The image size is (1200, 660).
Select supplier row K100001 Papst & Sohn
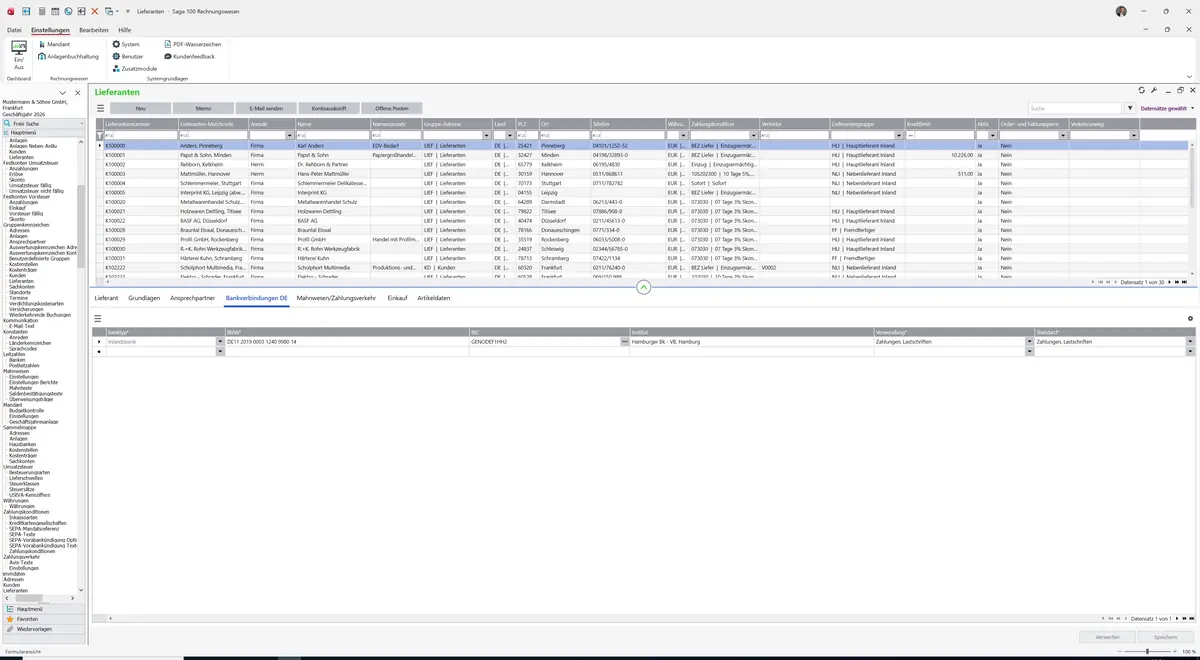[x=640, y=155]
